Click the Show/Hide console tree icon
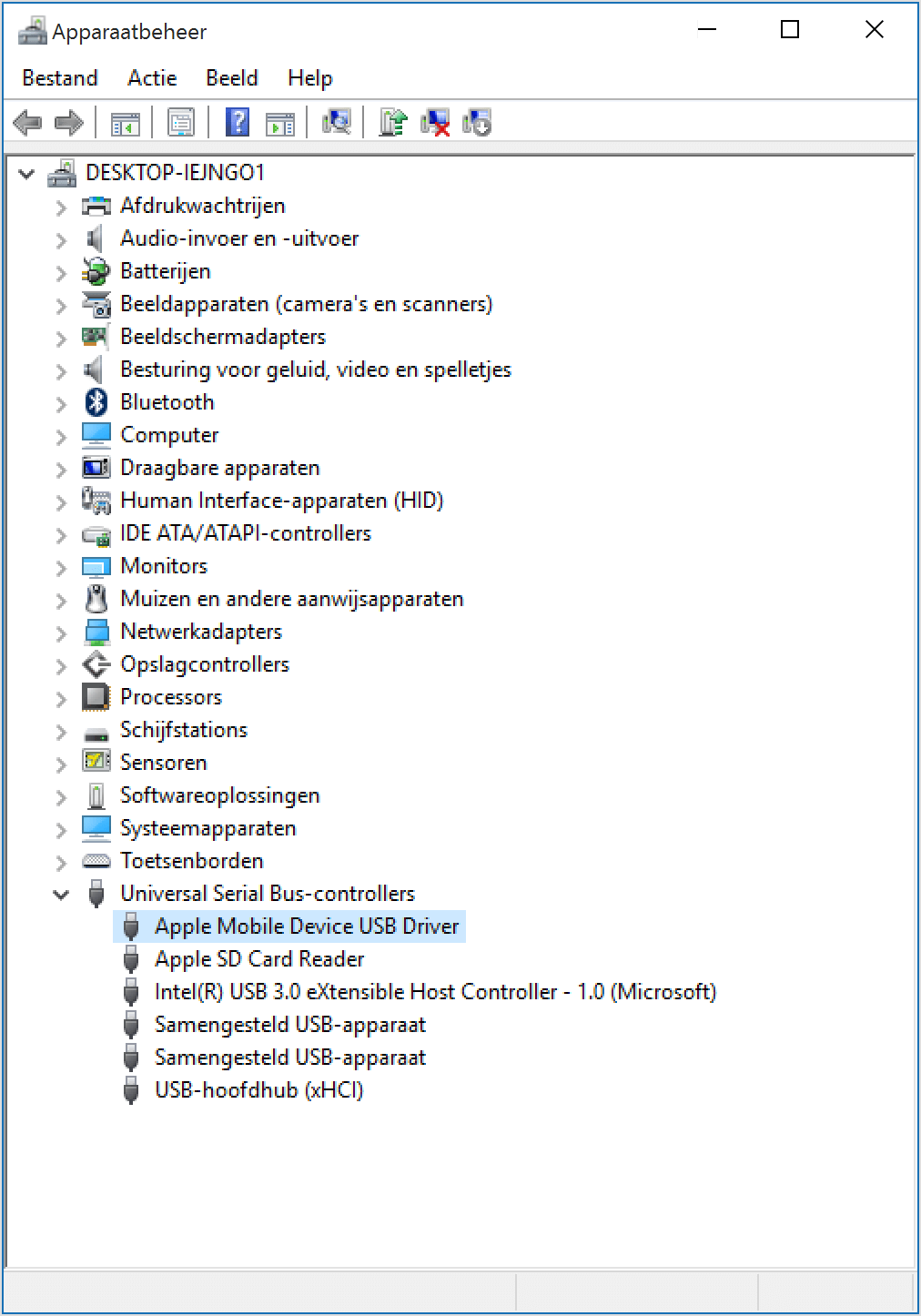The width and height of the screenshot is (921, 1316). coord(125,122)
